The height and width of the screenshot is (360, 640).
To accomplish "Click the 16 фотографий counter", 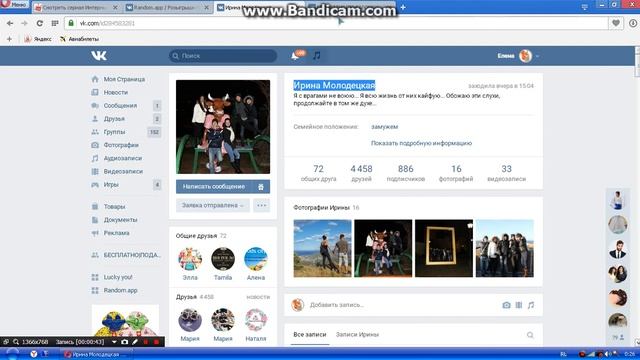I will click(x=456, y=173).
